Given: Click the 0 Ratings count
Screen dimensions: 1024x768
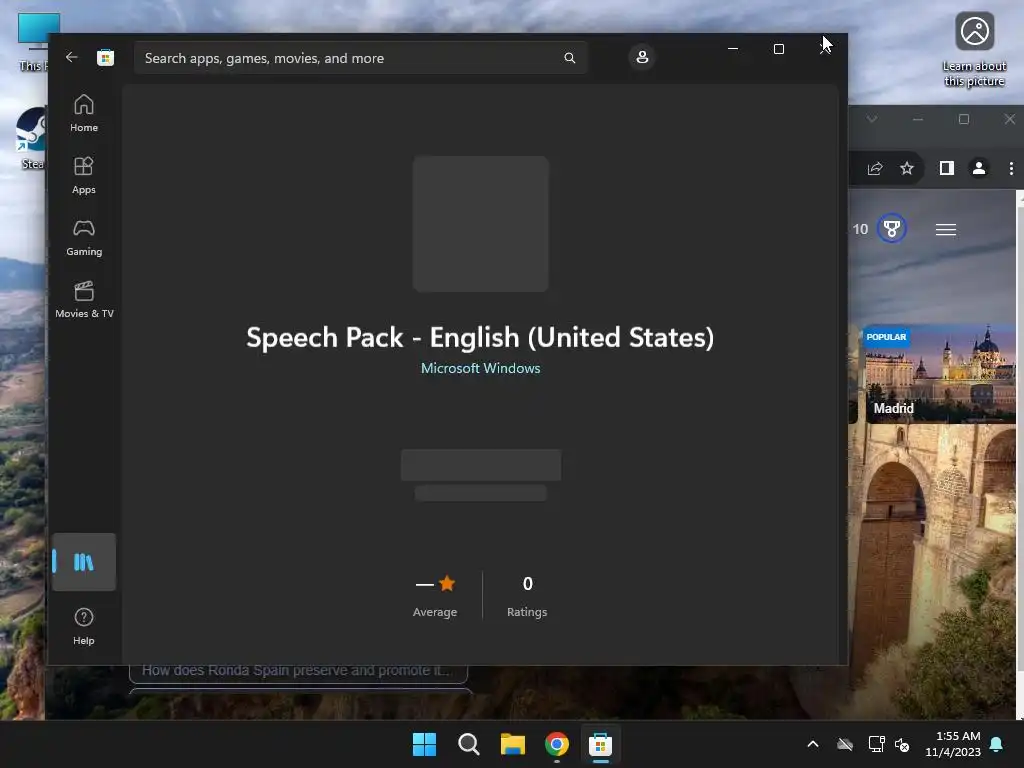Looking at the screenshot, I should (x=527, y=596).
